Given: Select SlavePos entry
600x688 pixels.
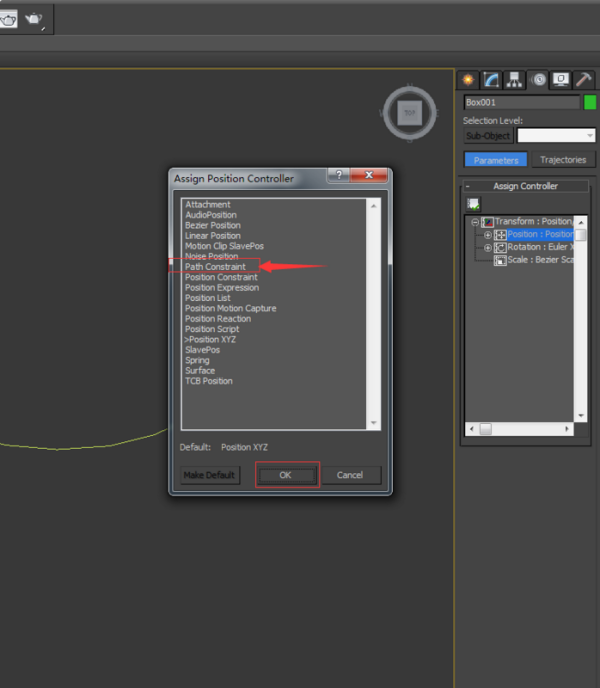Looking at the screenshot, I should coord(202,350).
